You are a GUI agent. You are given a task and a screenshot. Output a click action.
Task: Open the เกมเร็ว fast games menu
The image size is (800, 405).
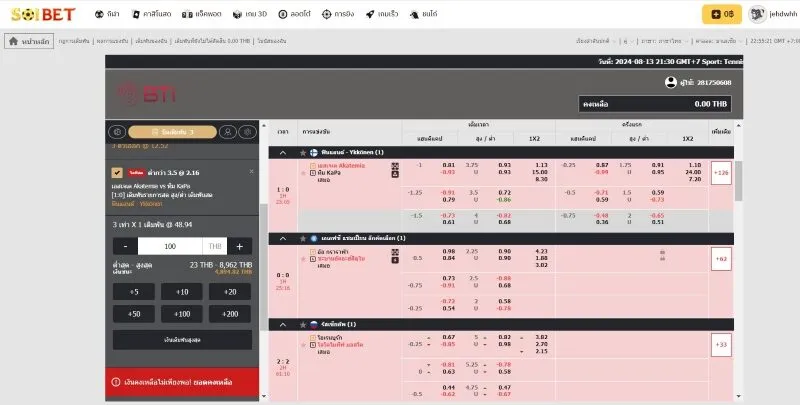382,14
